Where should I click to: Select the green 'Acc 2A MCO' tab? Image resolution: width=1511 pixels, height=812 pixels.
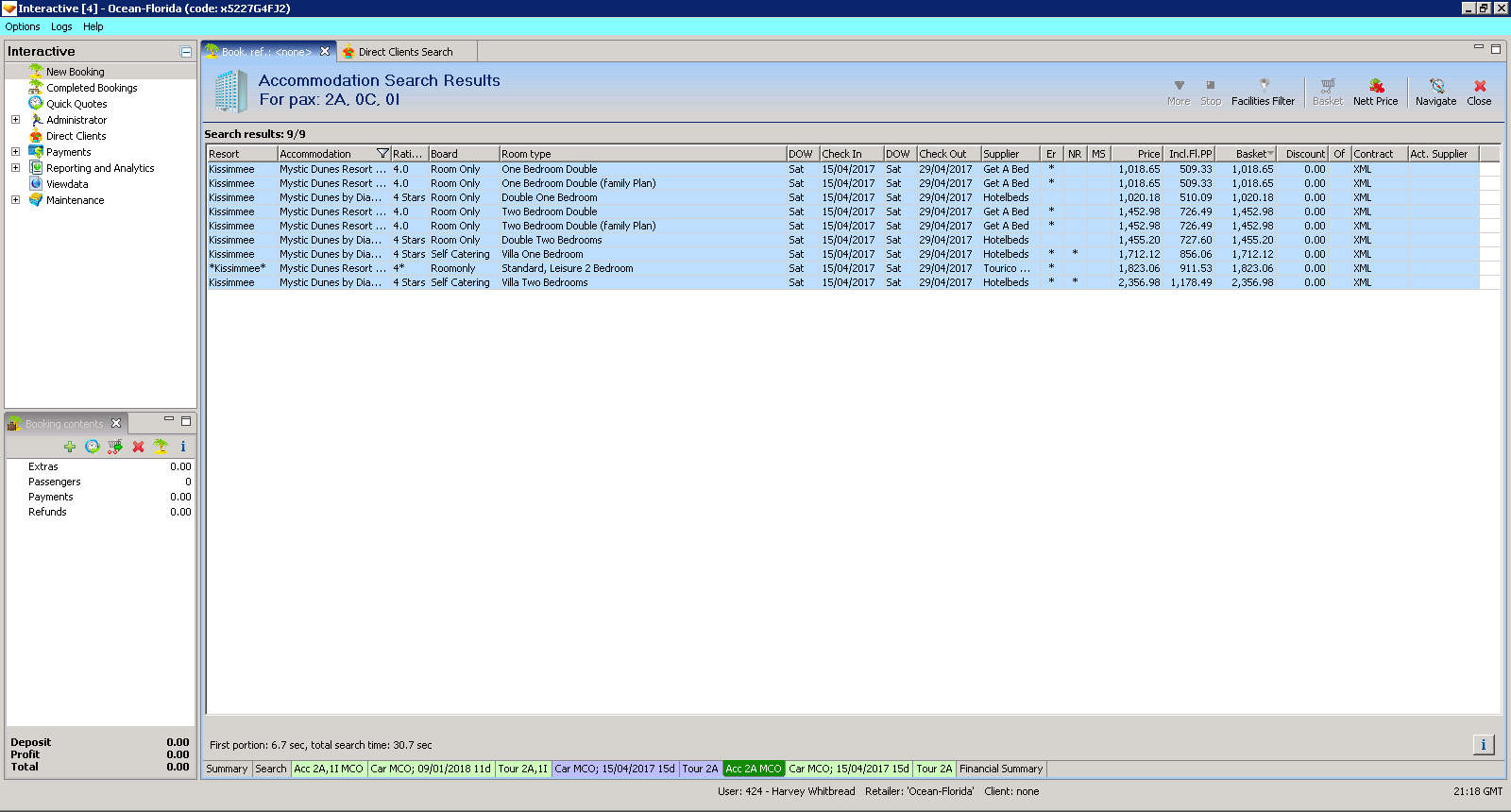pyautogui.click(x=754, y=769)
